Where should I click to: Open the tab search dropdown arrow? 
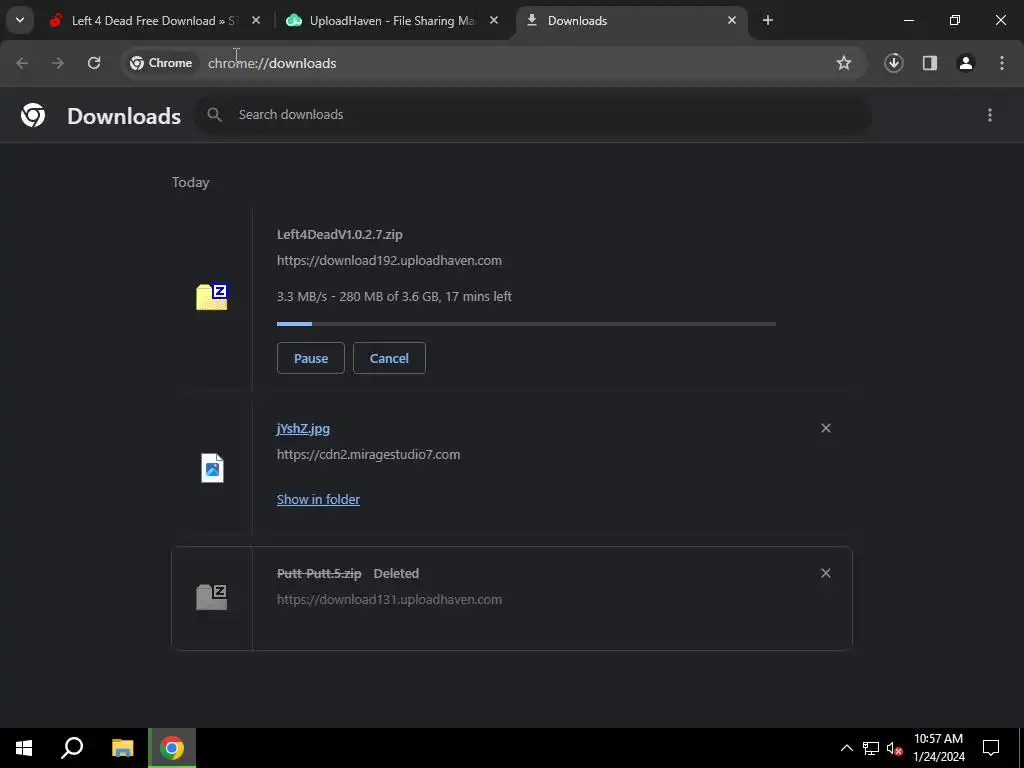coord(20,20)
